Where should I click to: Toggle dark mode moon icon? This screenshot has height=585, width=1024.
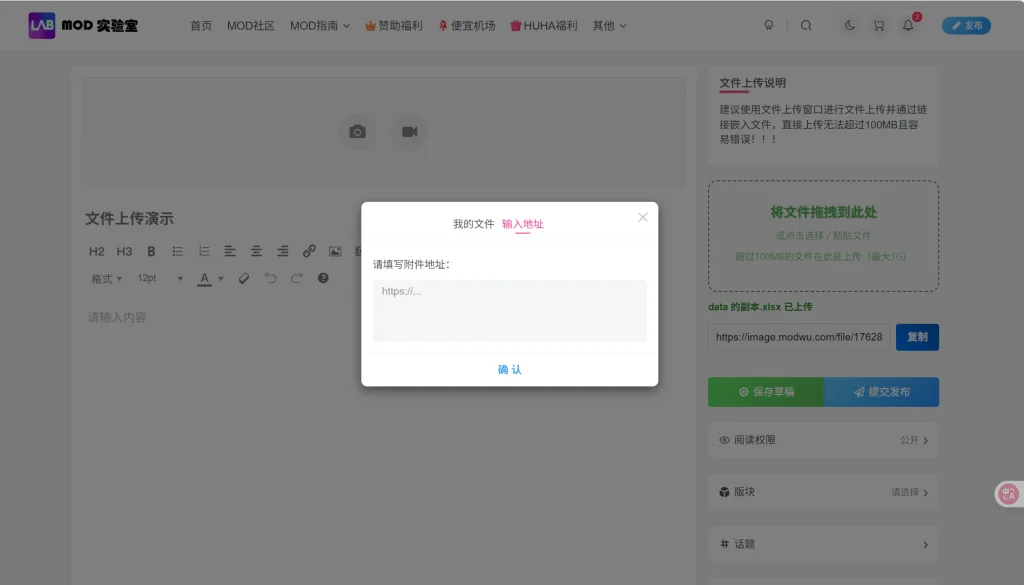coord(850,26)
